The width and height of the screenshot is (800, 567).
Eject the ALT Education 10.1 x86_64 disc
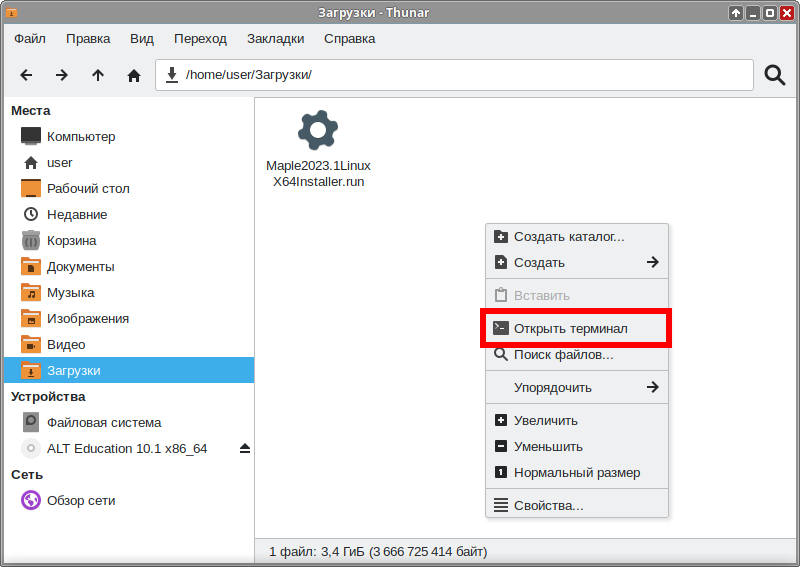click(x=245, y=448)
